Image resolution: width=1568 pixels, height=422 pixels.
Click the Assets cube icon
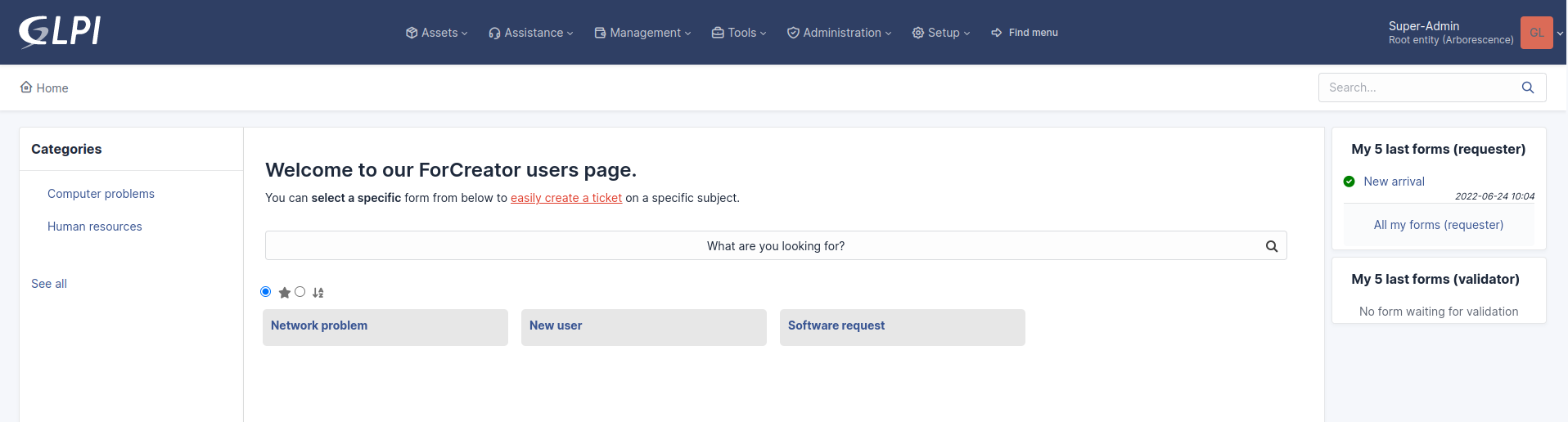click(412, 33)
